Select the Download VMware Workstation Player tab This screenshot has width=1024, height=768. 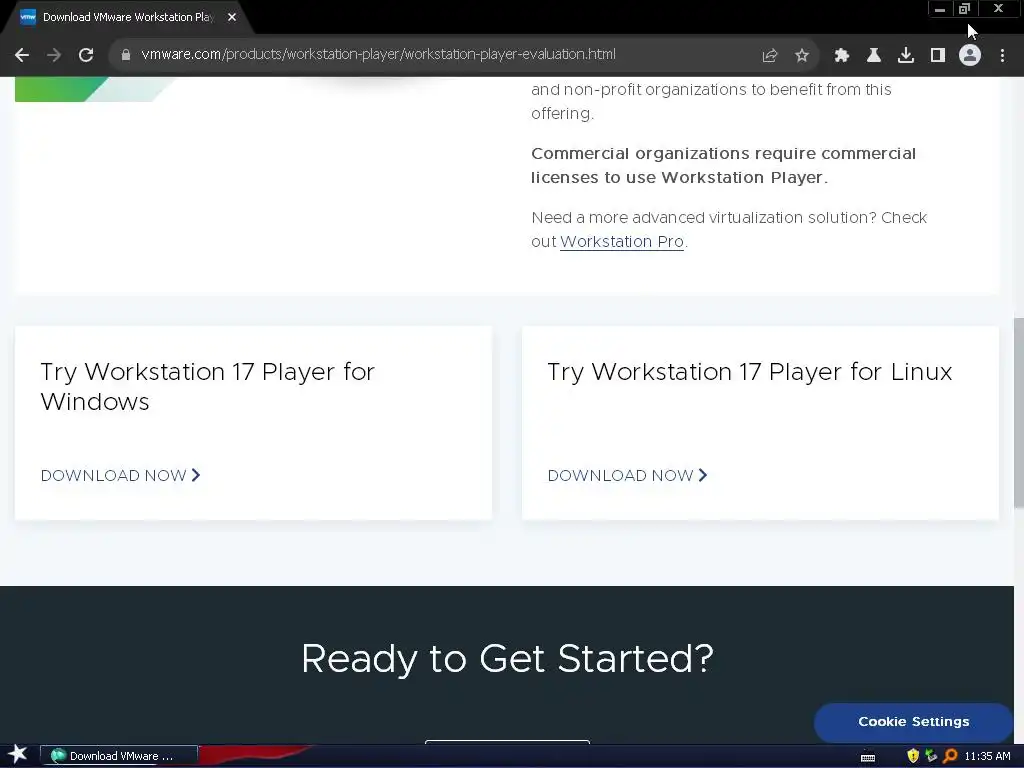[127, 17]
